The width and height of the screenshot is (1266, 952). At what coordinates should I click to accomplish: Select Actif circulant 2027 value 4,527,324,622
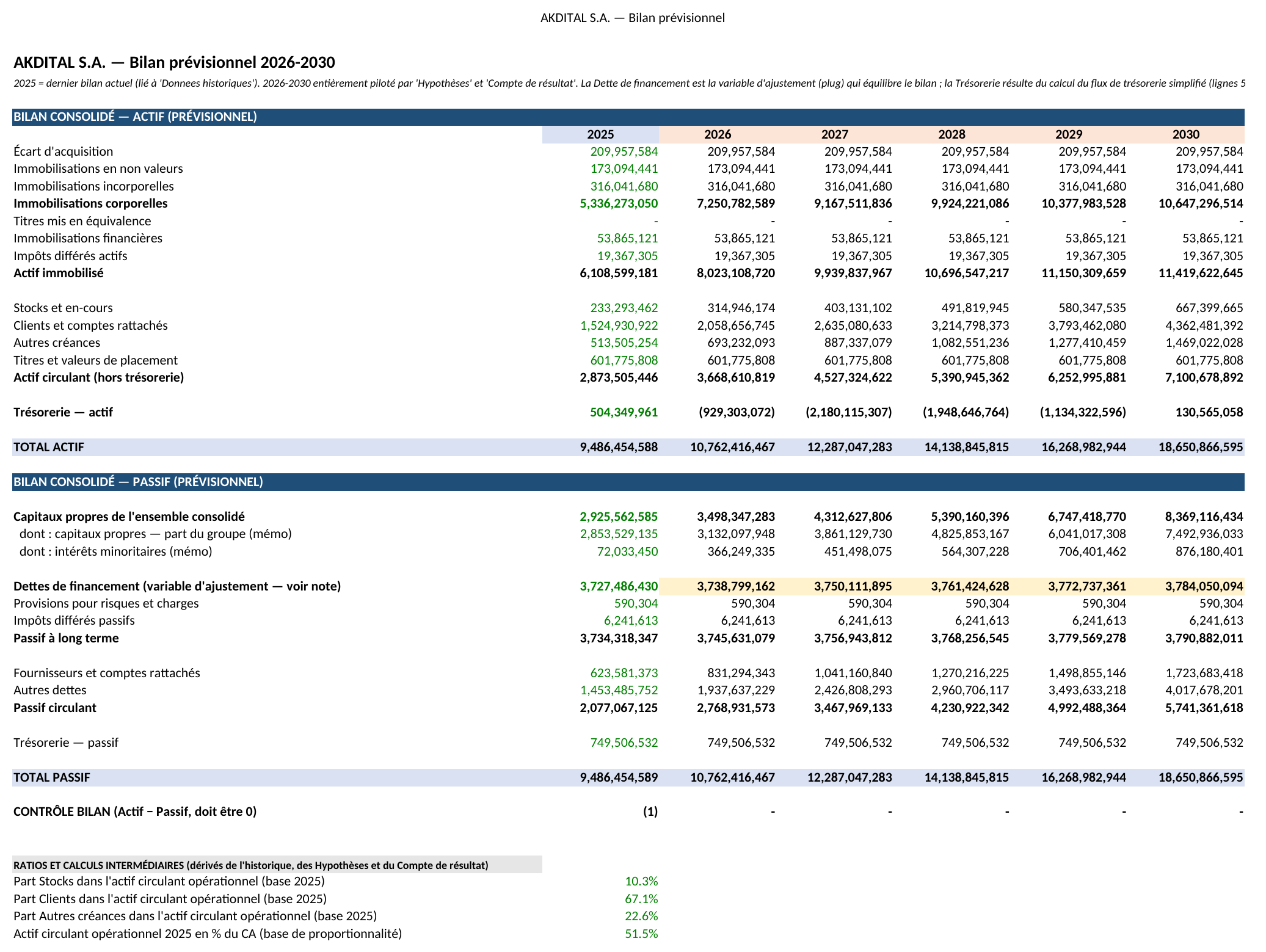click(853, 377)
